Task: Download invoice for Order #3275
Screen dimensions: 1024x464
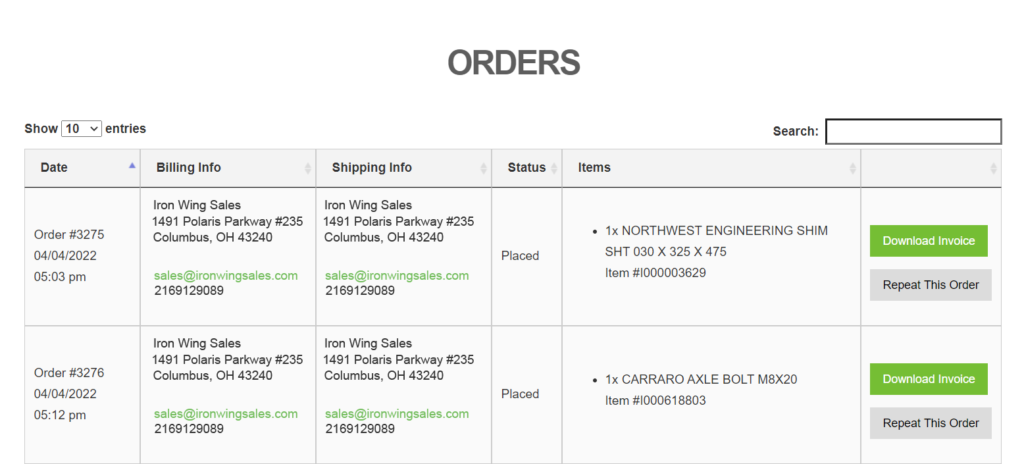Action: pyautogui.click(x=928, y=241)
